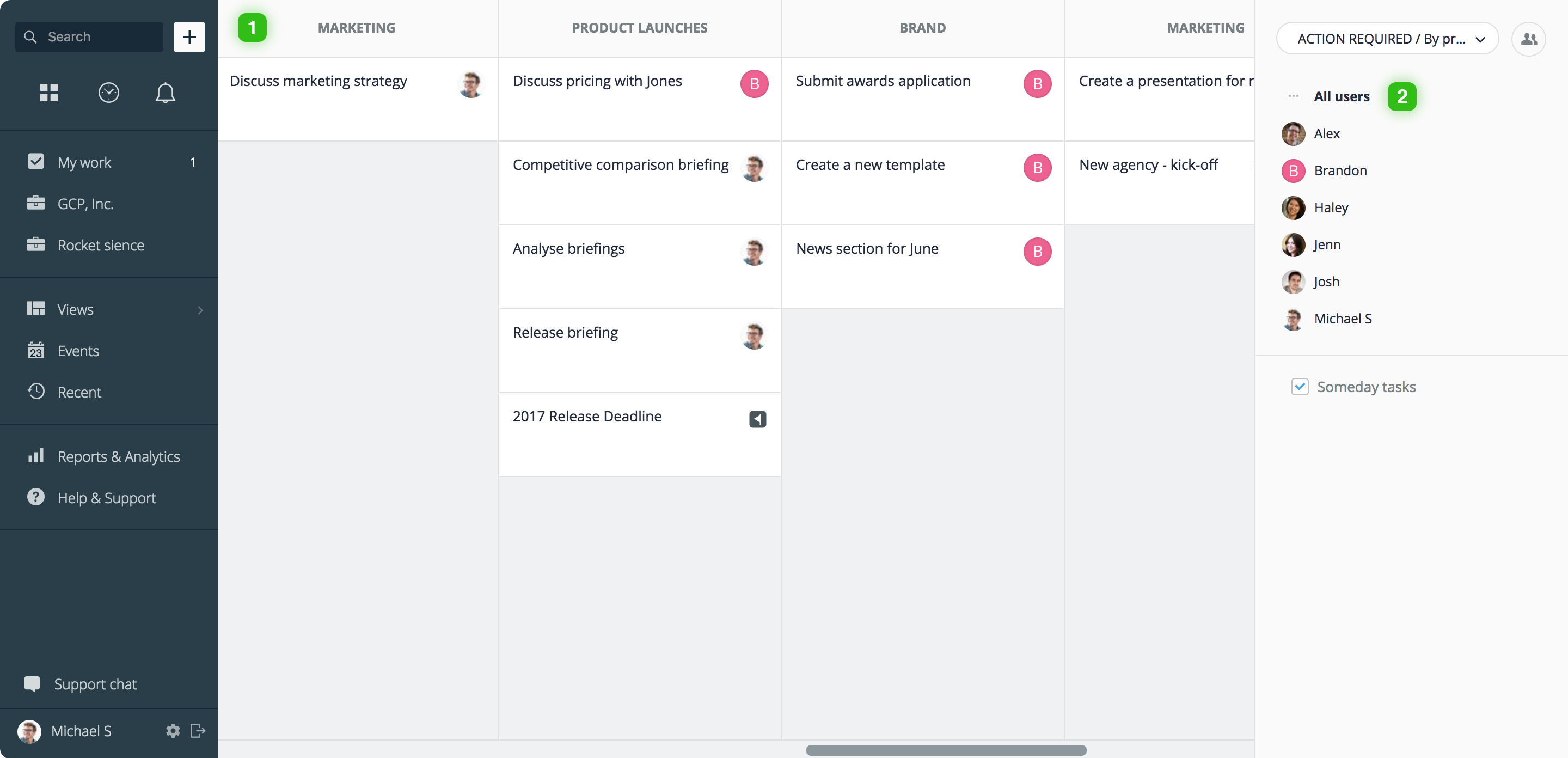This screenshot has height=758, width=1568.
Task: Click milestone flag on 2017 Release Deadline
Action: pyautogui.click(x=757, y=419)
